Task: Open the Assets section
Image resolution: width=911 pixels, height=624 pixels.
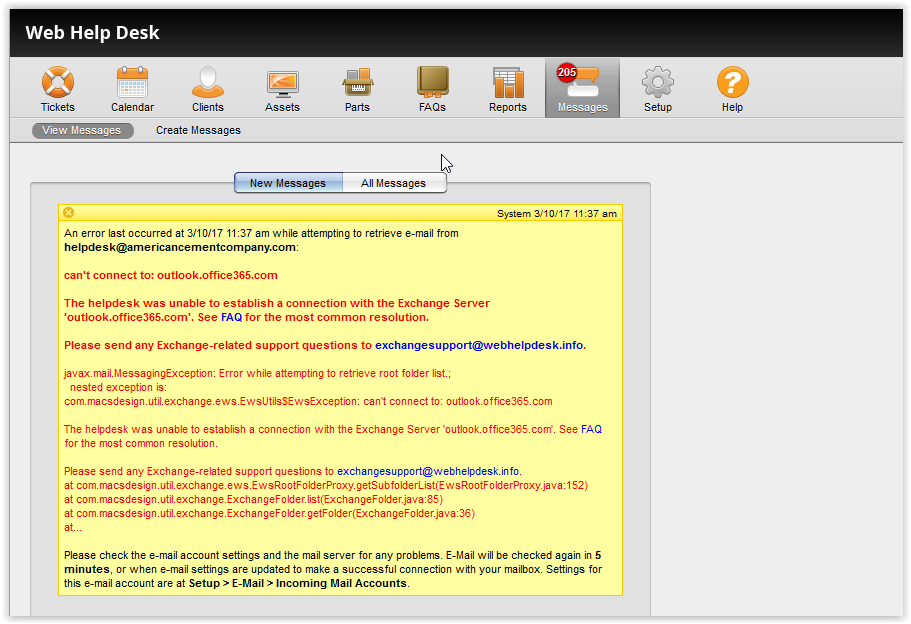Action: coord(282,89)
